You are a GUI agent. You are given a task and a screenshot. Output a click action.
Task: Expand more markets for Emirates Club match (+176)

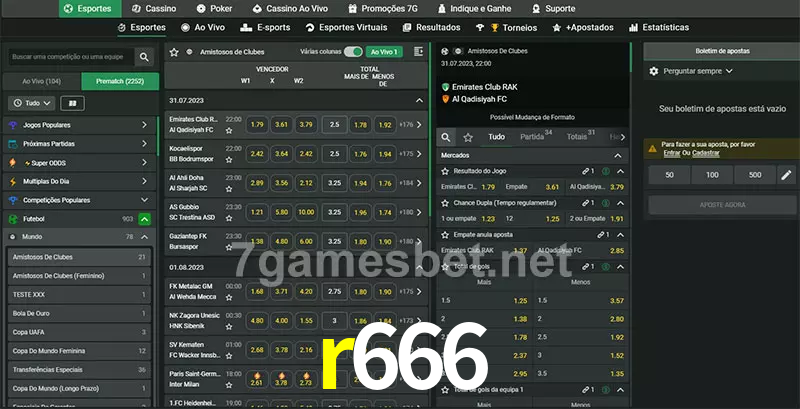(x=411, y=124)
